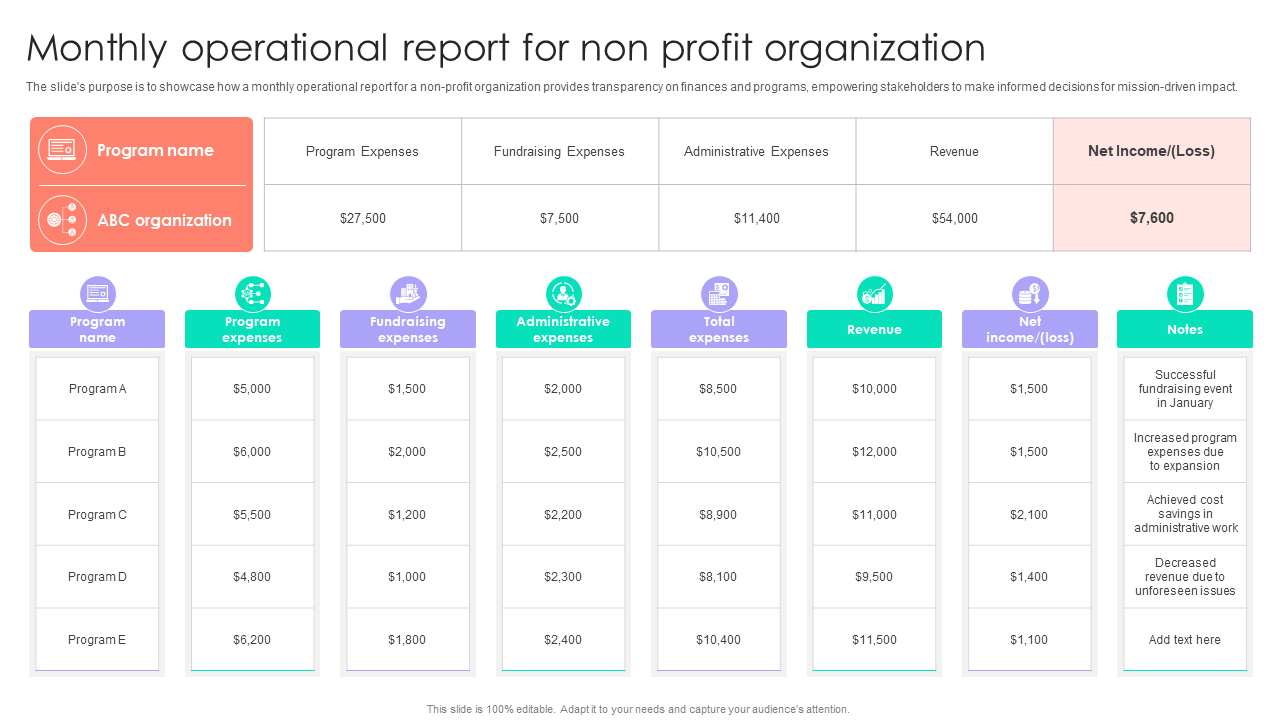1280x720 pixels.
Task: Click the organization chart icon beside ABC organization
Action: (62, 220)
